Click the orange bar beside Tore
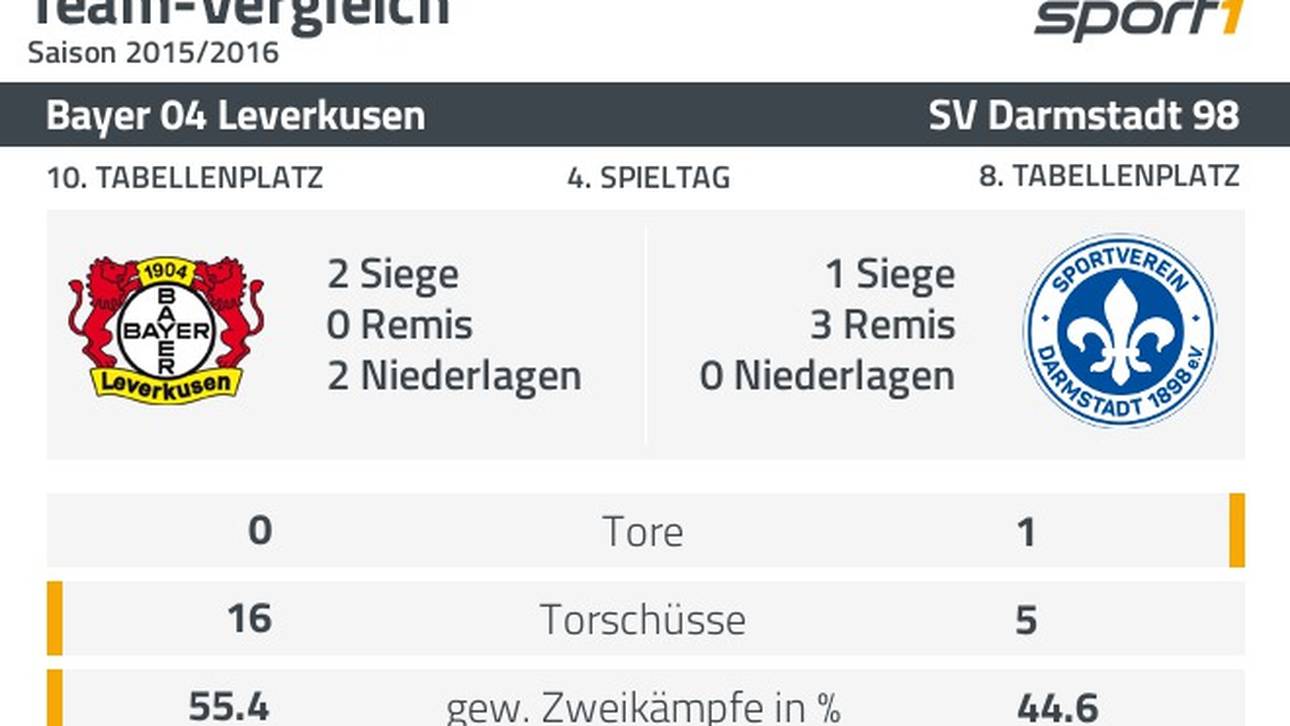 tap(1237, 530)
